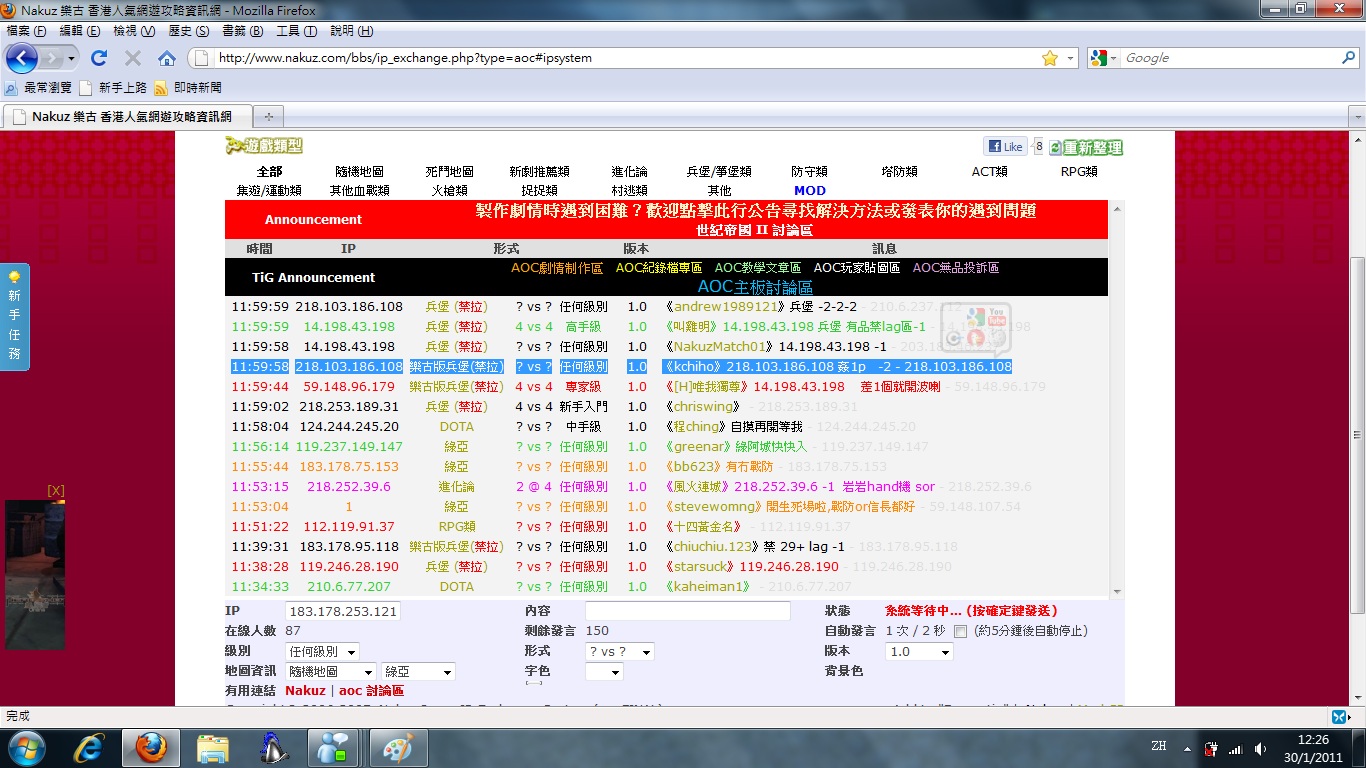Open the 版本 1.0 version dropdown

pos(919,651)
